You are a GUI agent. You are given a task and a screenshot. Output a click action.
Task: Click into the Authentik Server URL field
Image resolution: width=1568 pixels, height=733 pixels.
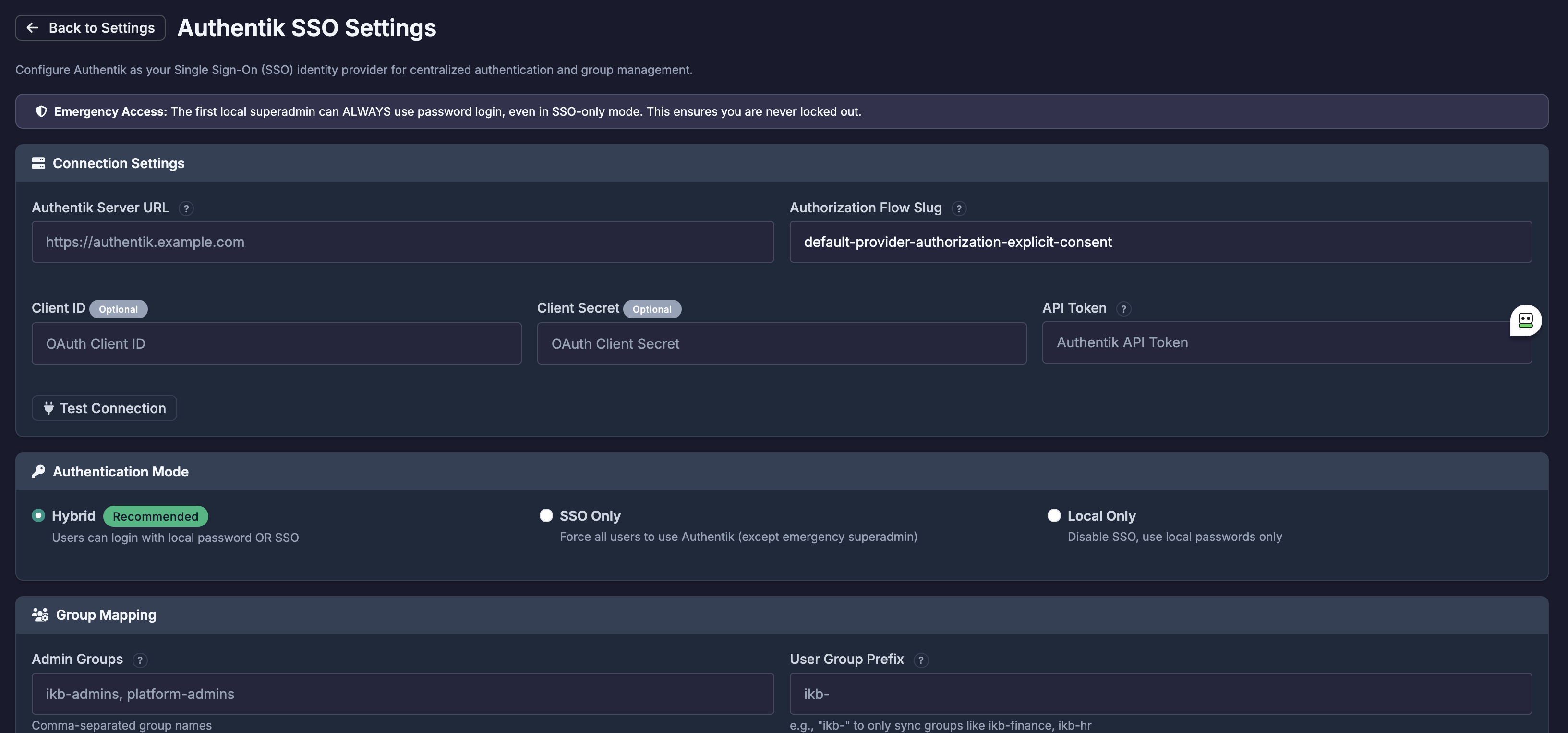pos(402,242)
